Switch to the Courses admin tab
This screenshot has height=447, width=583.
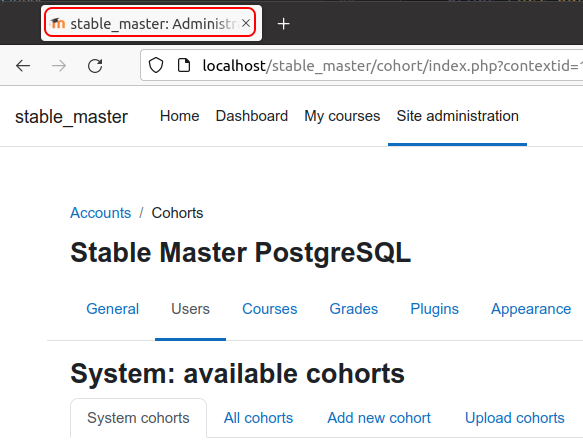[x=270, y=309]
